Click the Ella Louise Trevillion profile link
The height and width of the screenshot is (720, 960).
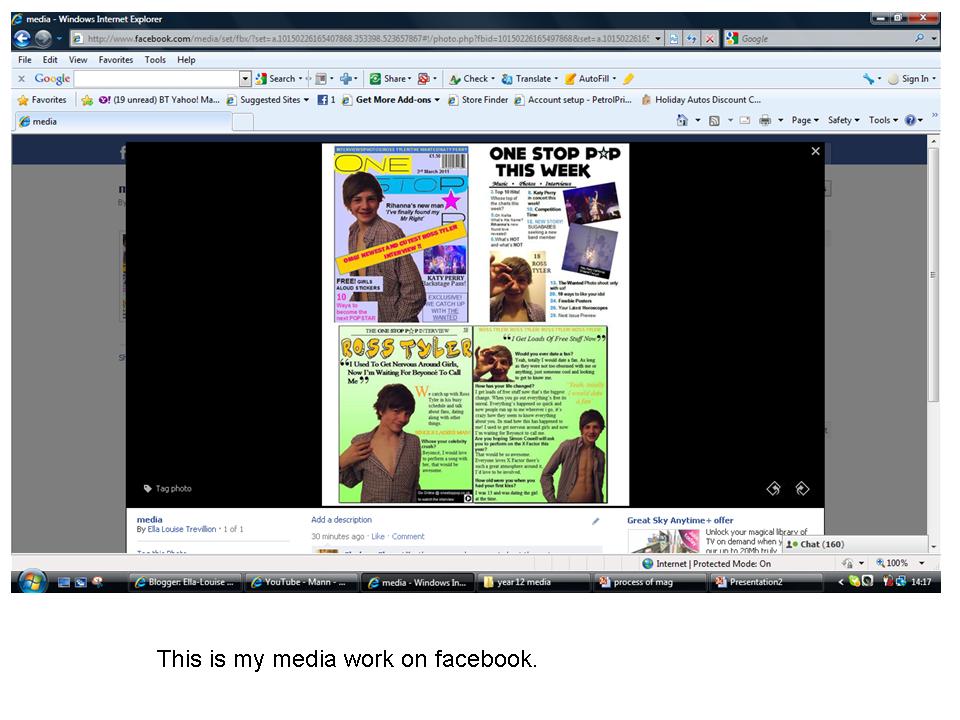tap(181, 529)
